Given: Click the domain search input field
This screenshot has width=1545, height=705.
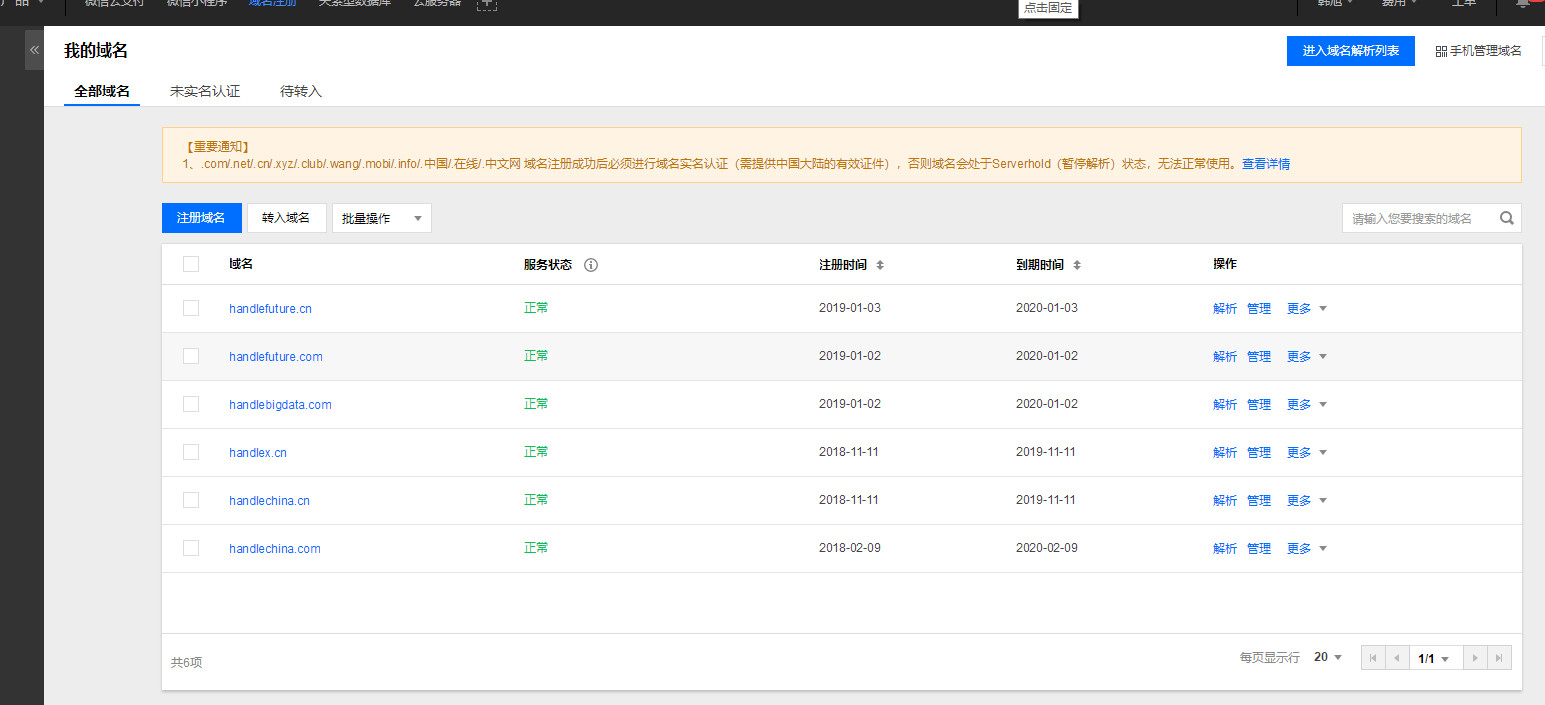Looking at the screenshot, I should click(1418, 218).
